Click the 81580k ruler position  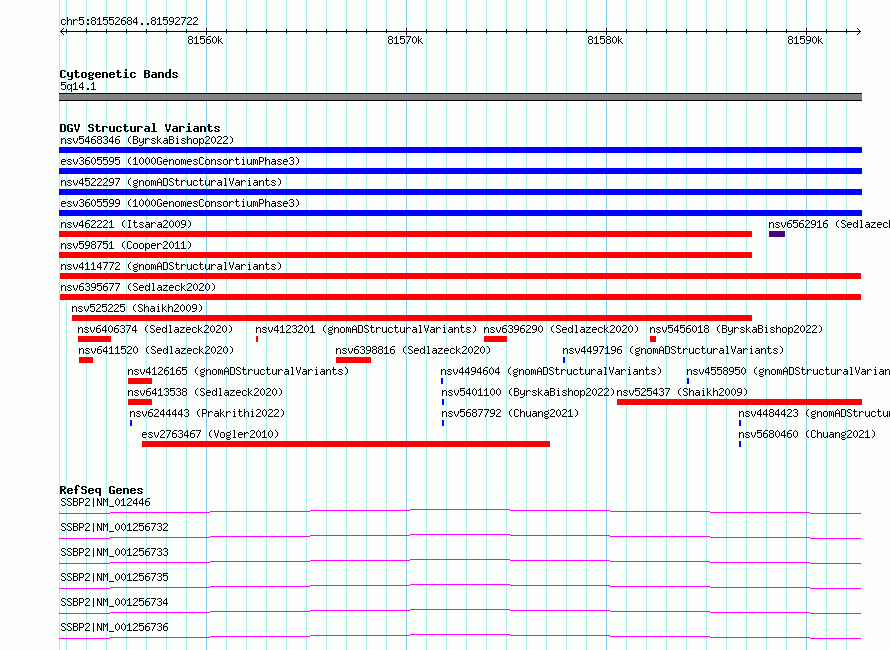(x=605, y=40)
